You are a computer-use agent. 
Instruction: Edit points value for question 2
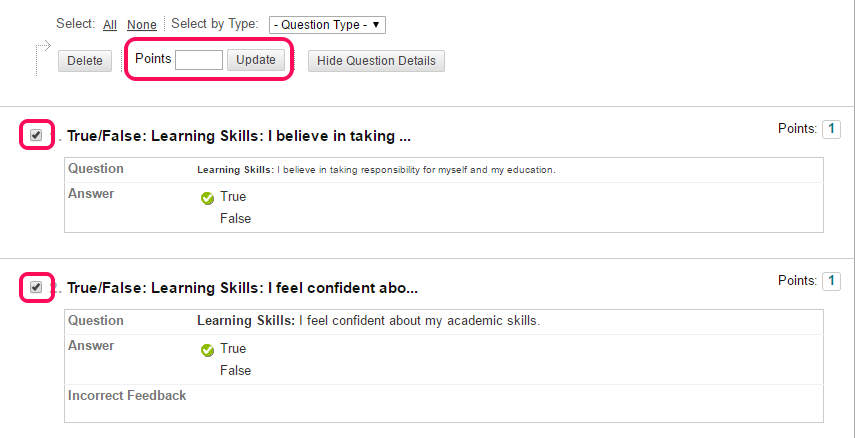click(x=831, y=281)
